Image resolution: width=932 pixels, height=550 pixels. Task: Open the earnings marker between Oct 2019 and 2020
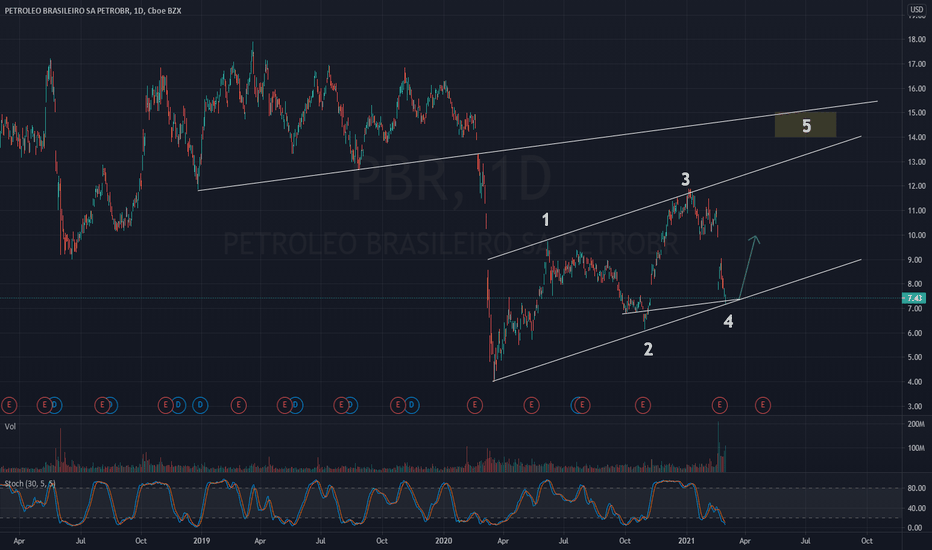pyautogui.click(x=398, y=406)
